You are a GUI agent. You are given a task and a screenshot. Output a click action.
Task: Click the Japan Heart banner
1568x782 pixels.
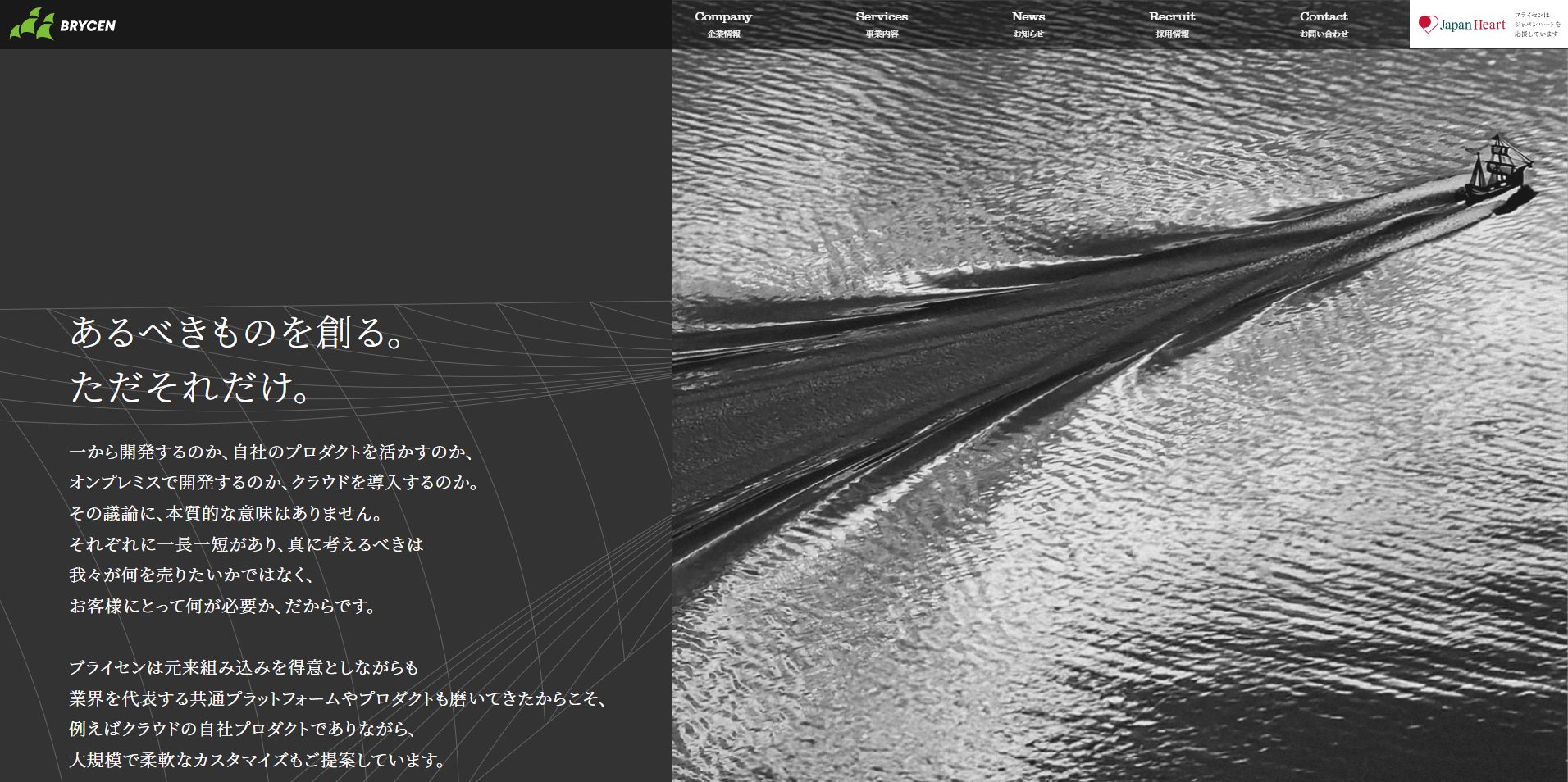[1488, 24]
